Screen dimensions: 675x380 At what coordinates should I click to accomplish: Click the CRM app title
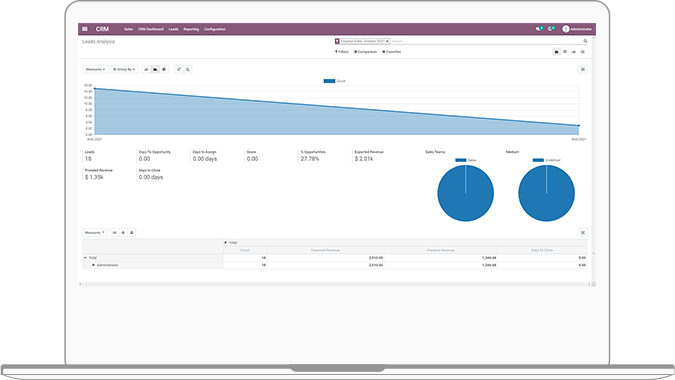(x=102, y=29)
